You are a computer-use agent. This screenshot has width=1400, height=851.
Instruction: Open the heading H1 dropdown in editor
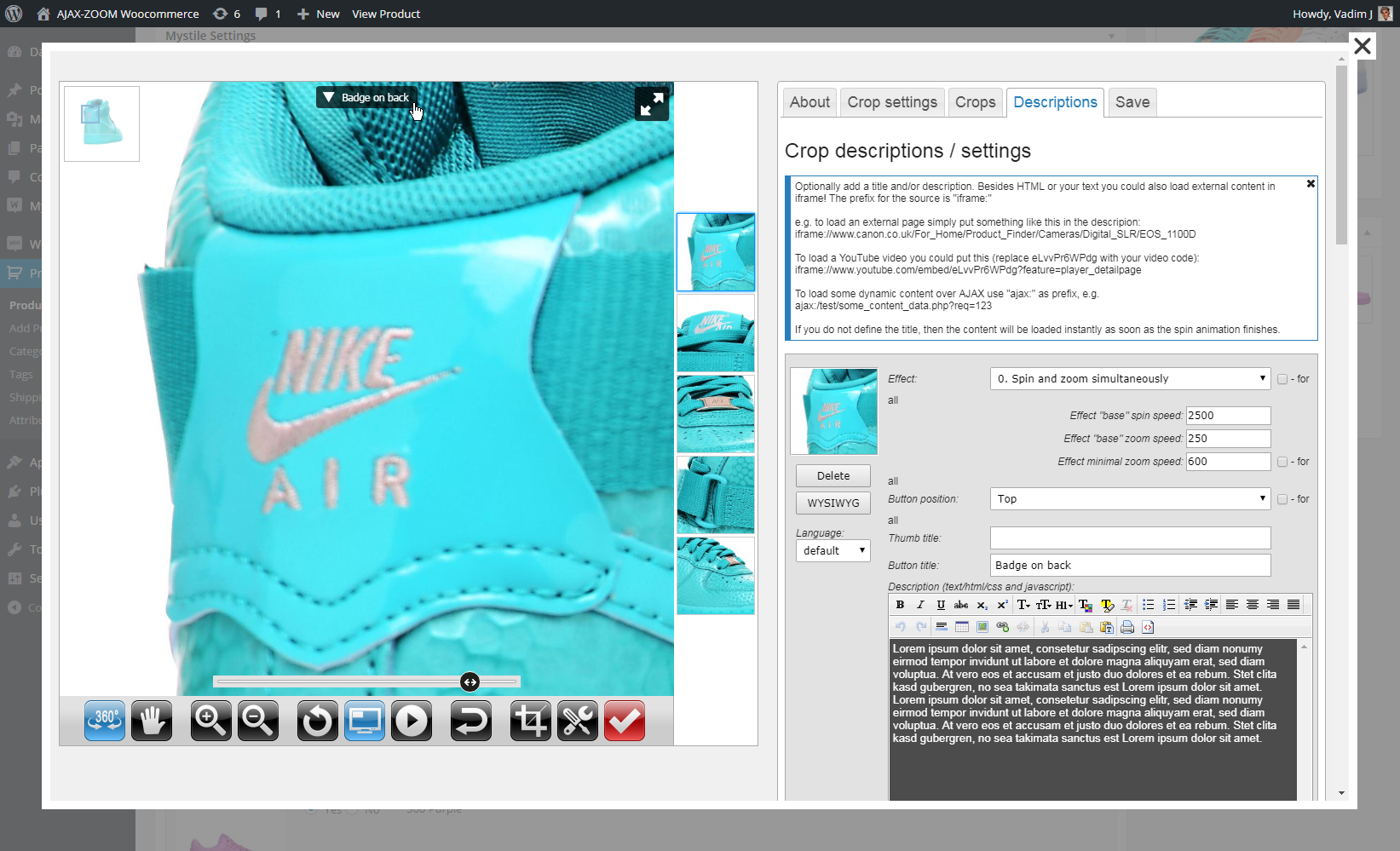pyautogui.click(x=1064, y=605)
